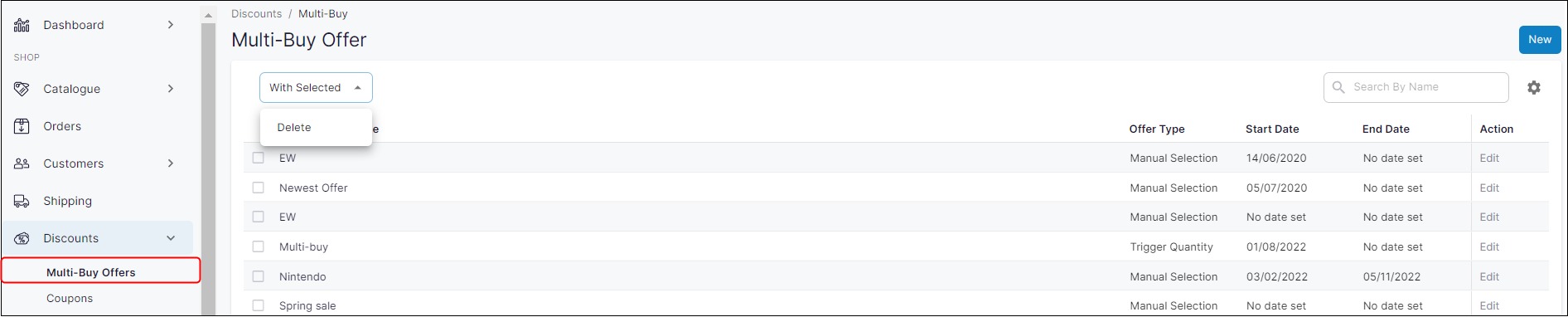Click the Discounts percent icon
Screen dimensions: 1568x317
coord(22,238)
